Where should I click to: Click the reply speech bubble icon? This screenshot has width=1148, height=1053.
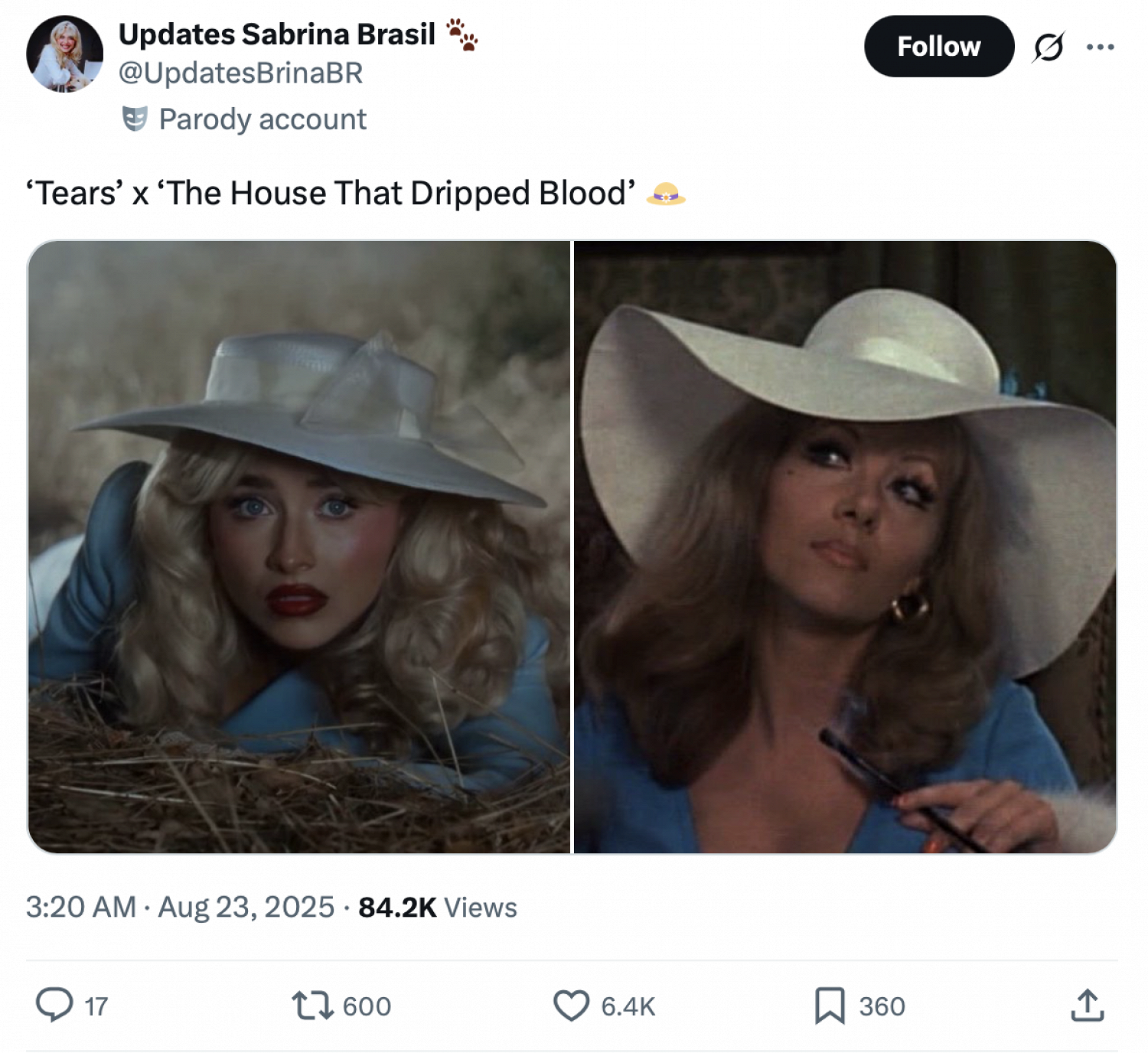tap(54, 1005)
